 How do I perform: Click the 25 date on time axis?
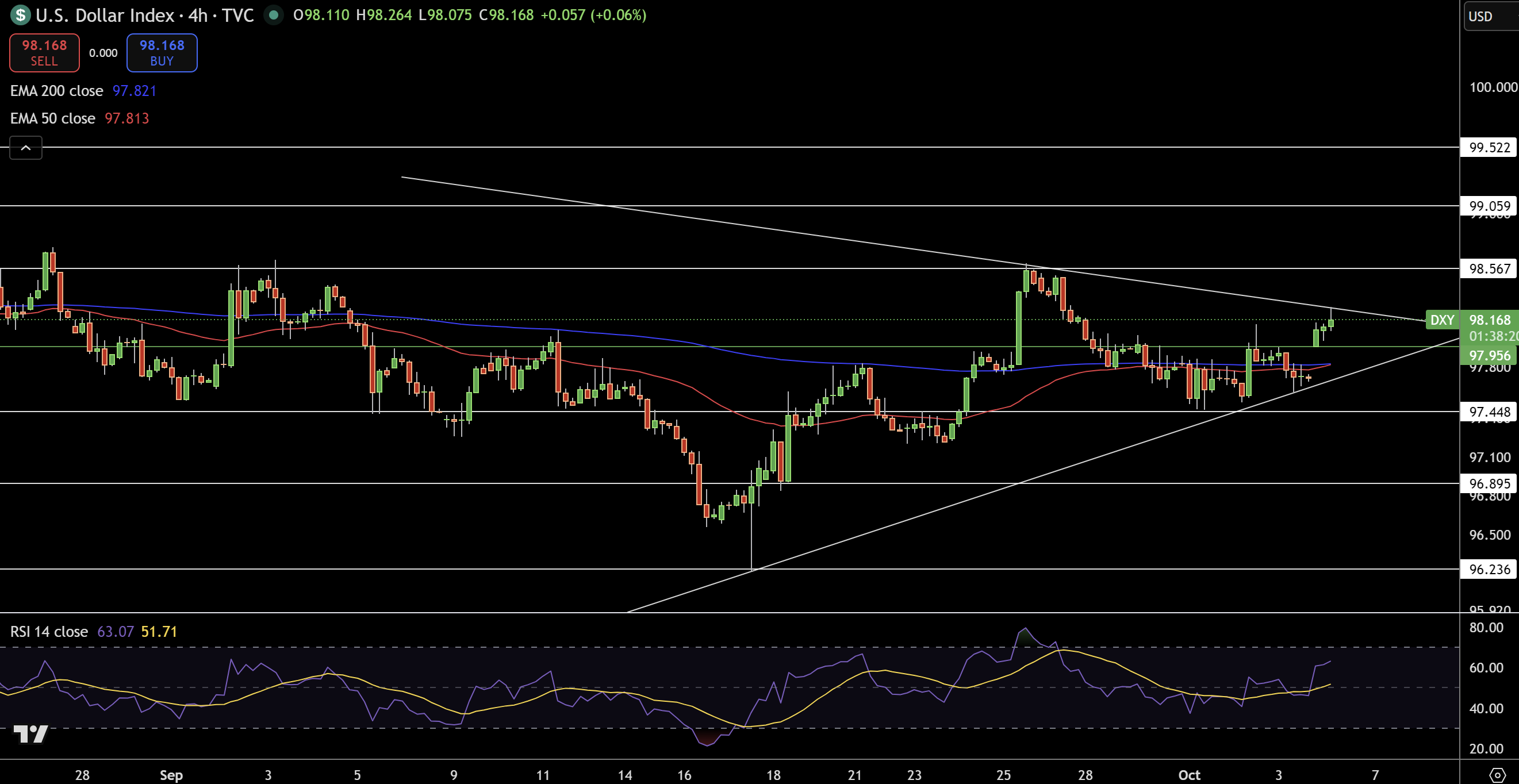1004,775
